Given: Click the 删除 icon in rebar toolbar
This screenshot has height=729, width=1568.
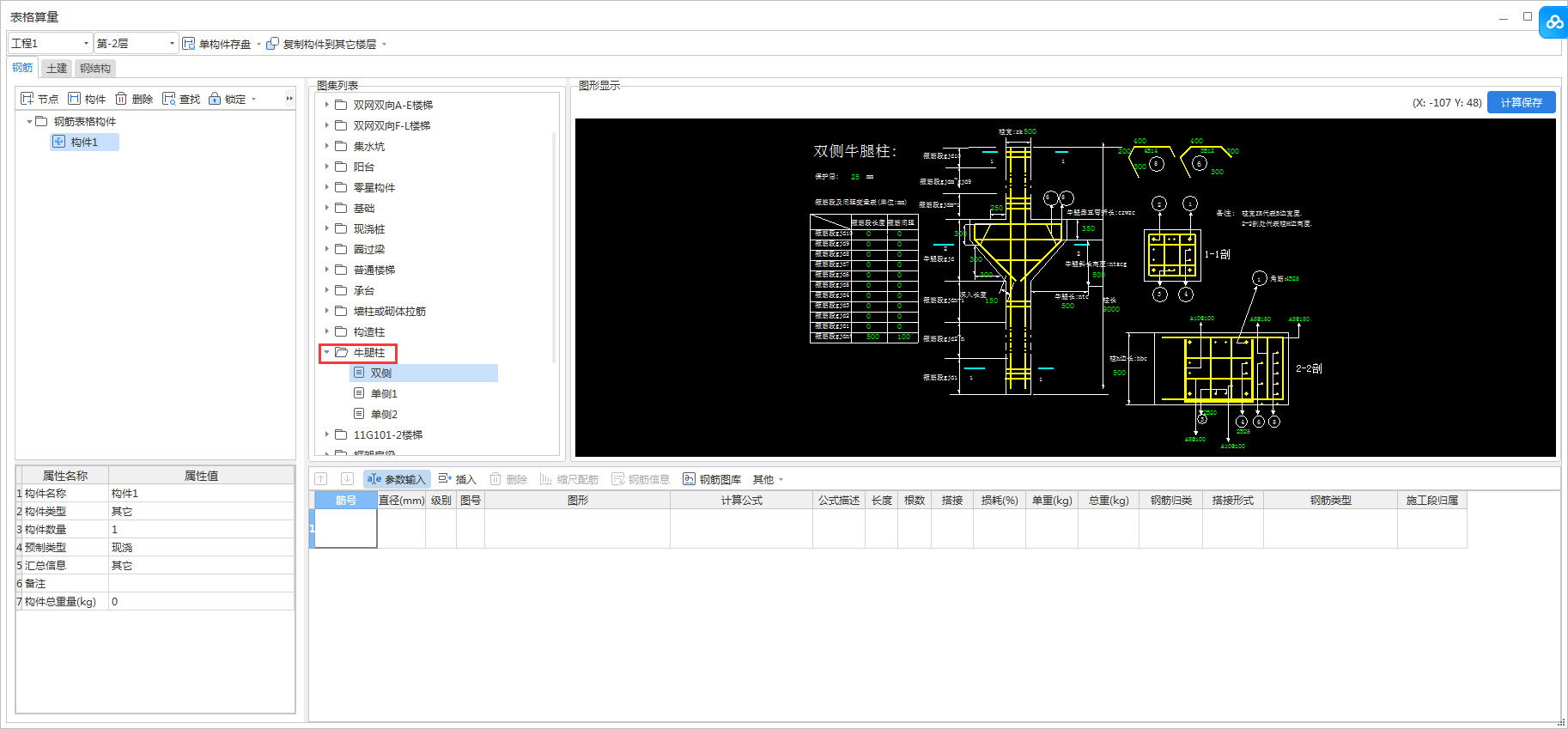Looking at the screenshot, I should pyautogui.click(x=495, y=479).
